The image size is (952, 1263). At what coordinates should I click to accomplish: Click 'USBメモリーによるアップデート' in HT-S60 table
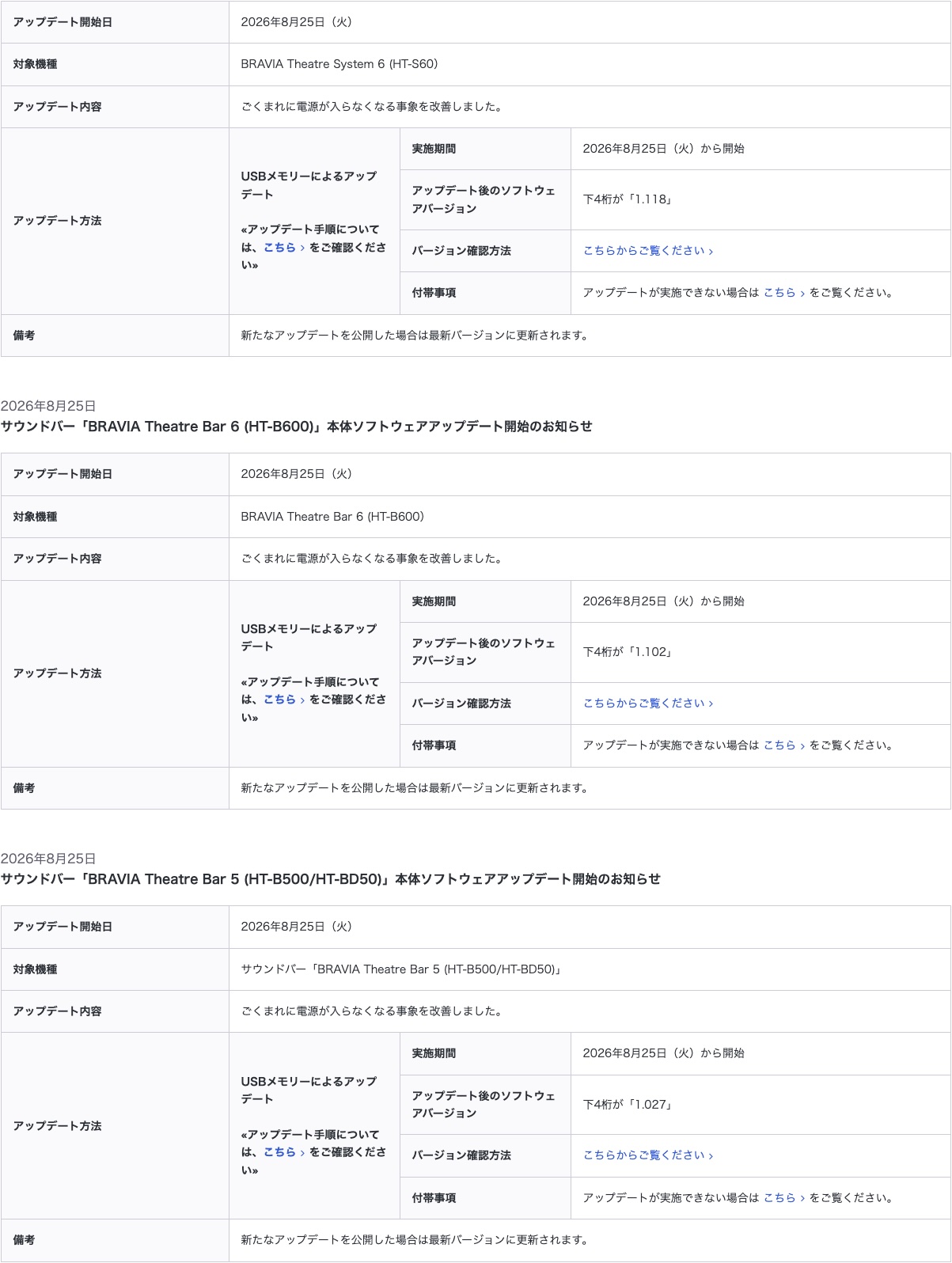309,185
